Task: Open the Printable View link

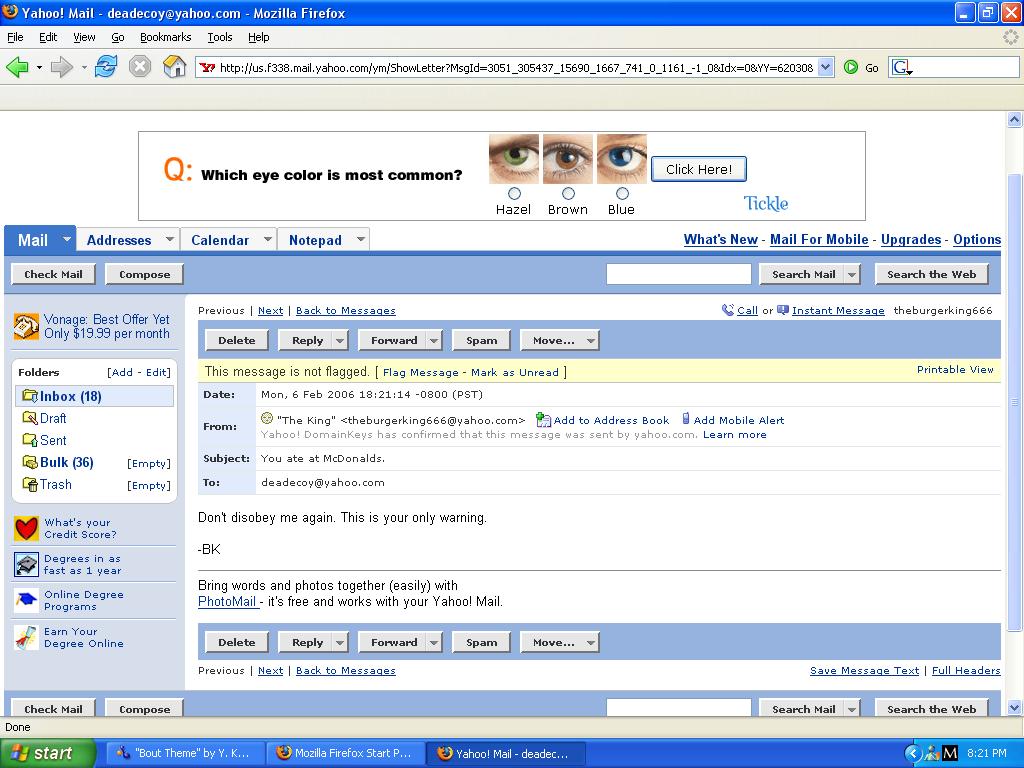Action: [955, 370]
